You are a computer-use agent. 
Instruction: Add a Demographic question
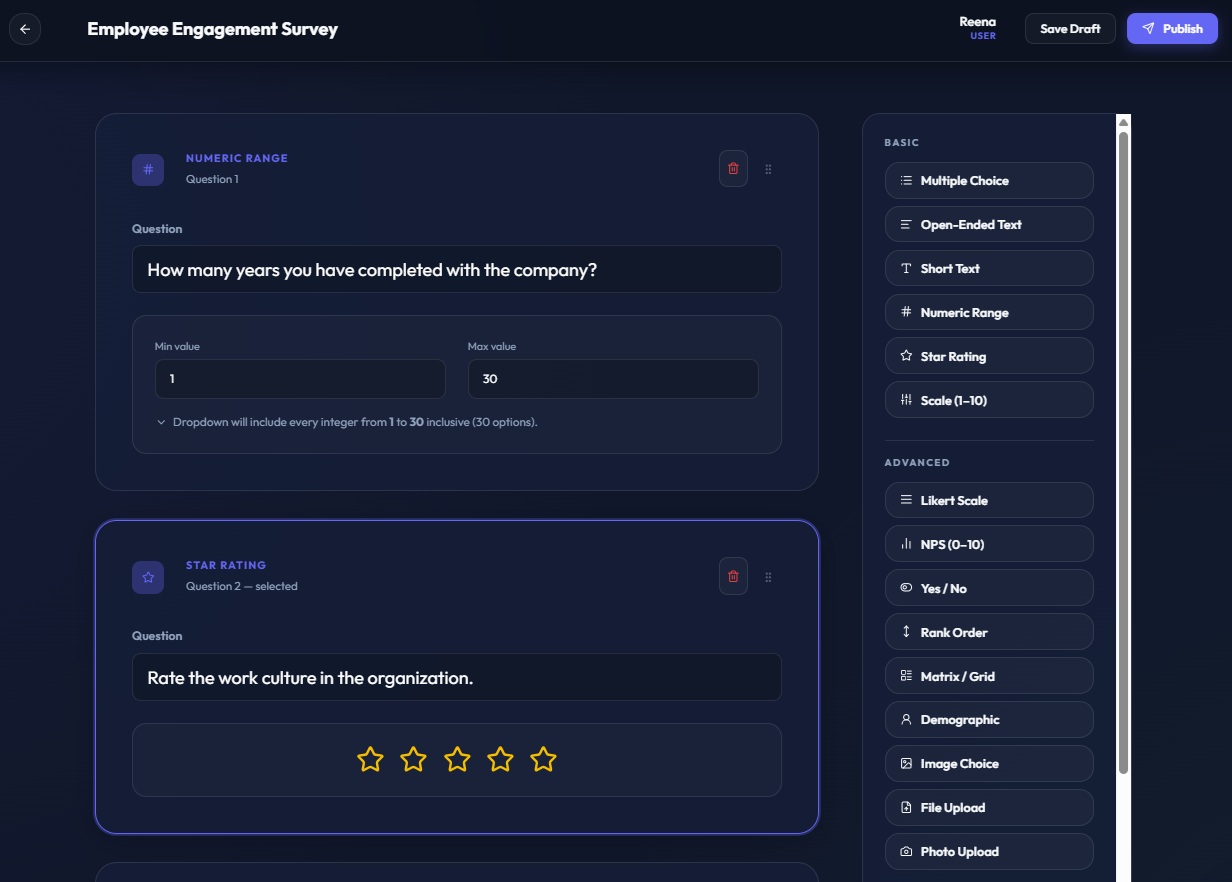point(989,719)
